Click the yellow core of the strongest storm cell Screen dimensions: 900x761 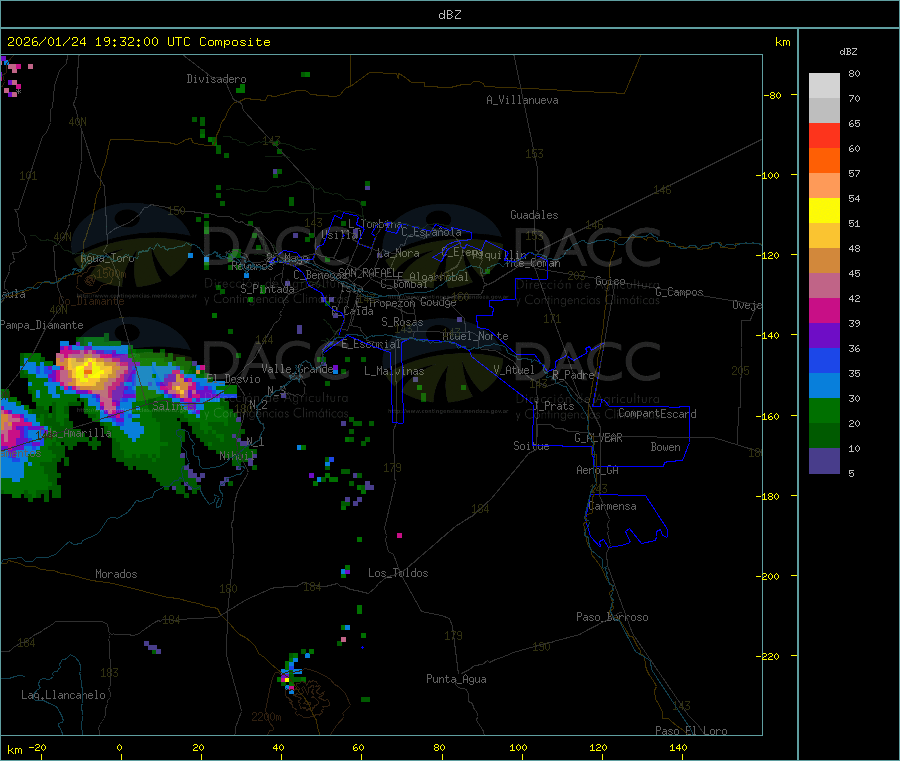(x=88, y=370)
